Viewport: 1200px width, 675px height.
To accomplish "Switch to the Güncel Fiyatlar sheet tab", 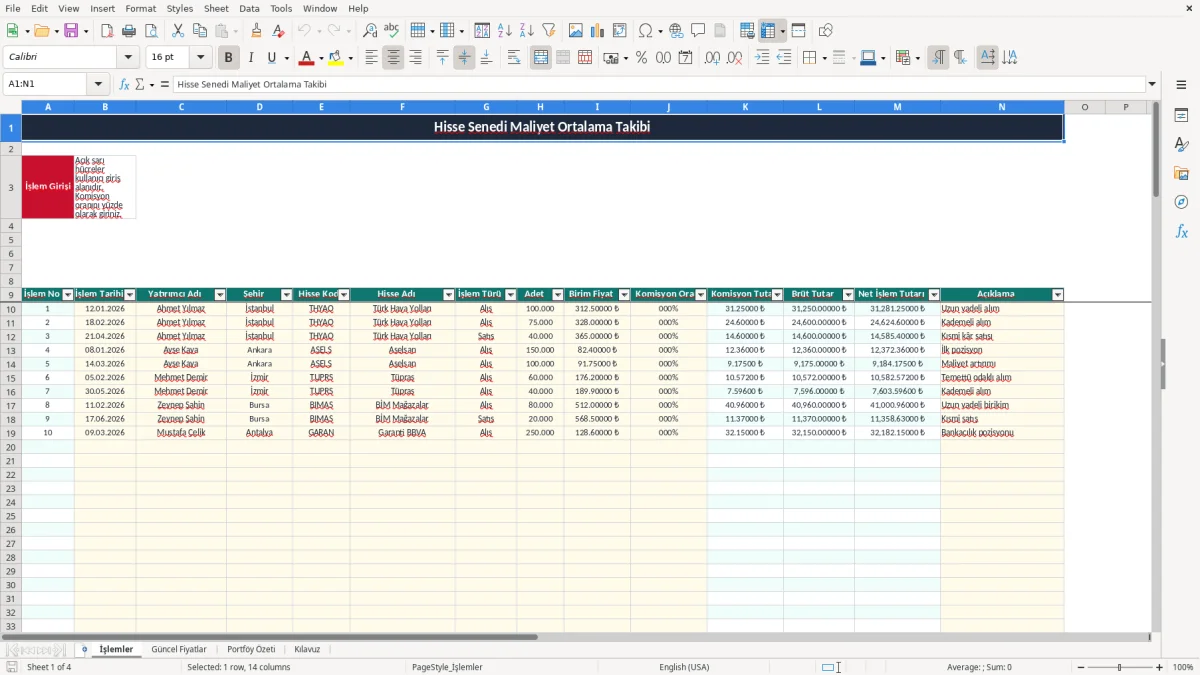I will pos(179,649).
